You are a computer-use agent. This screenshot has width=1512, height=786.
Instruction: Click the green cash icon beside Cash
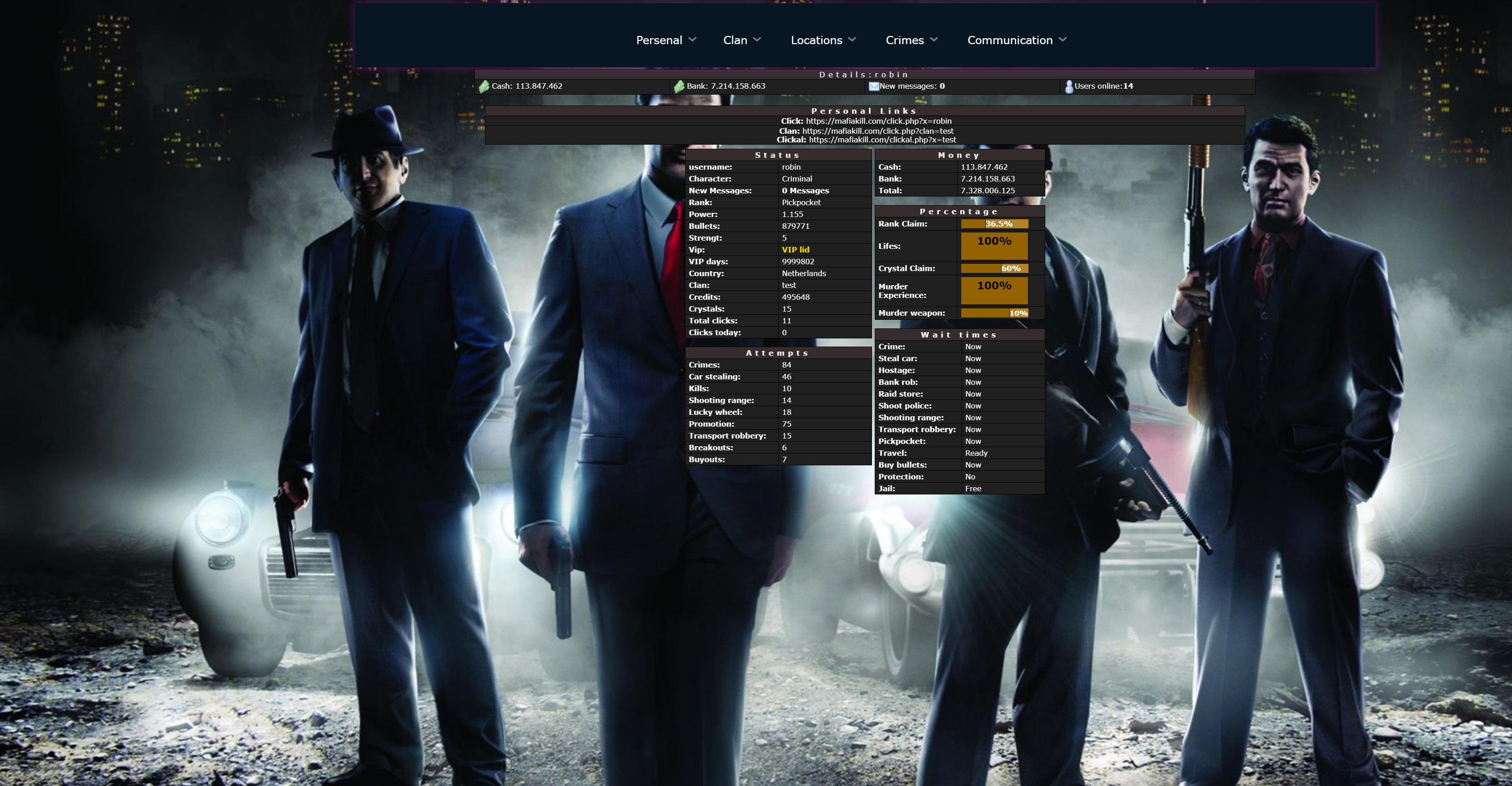click(x=484, y=87)
